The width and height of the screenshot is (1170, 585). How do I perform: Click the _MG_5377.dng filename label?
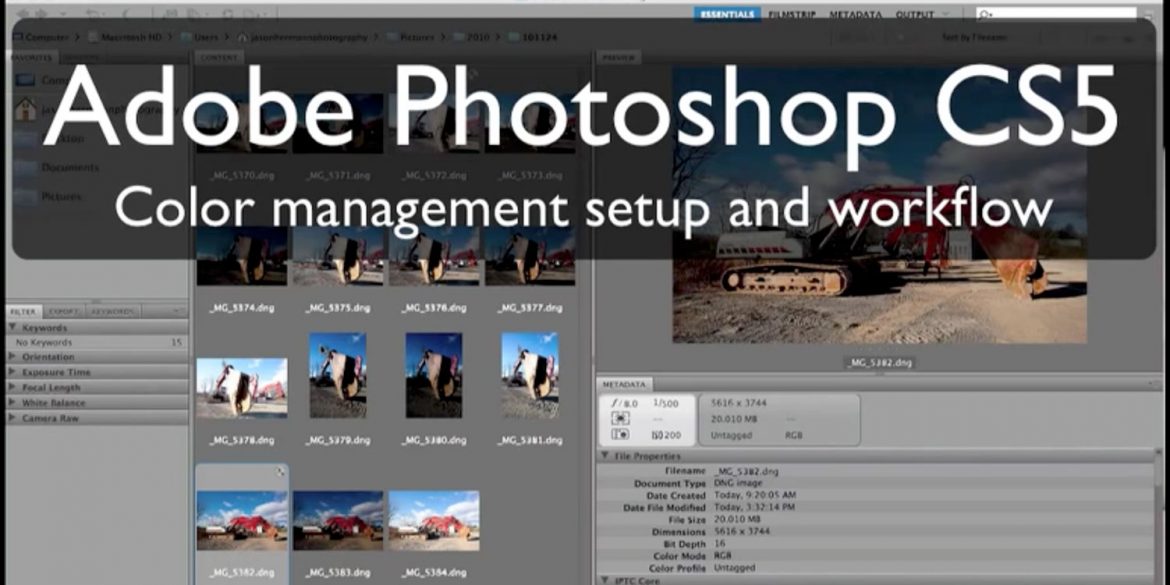pos(530,307)
